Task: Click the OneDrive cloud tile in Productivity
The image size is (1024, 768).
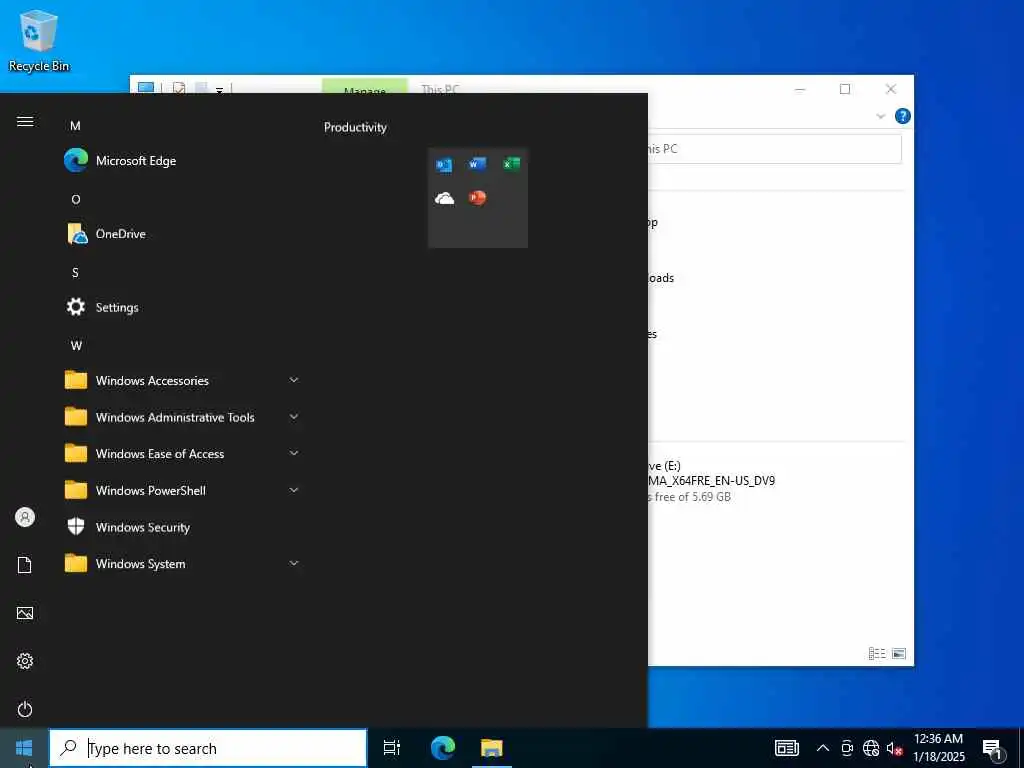Action: [x=444, y=198]
